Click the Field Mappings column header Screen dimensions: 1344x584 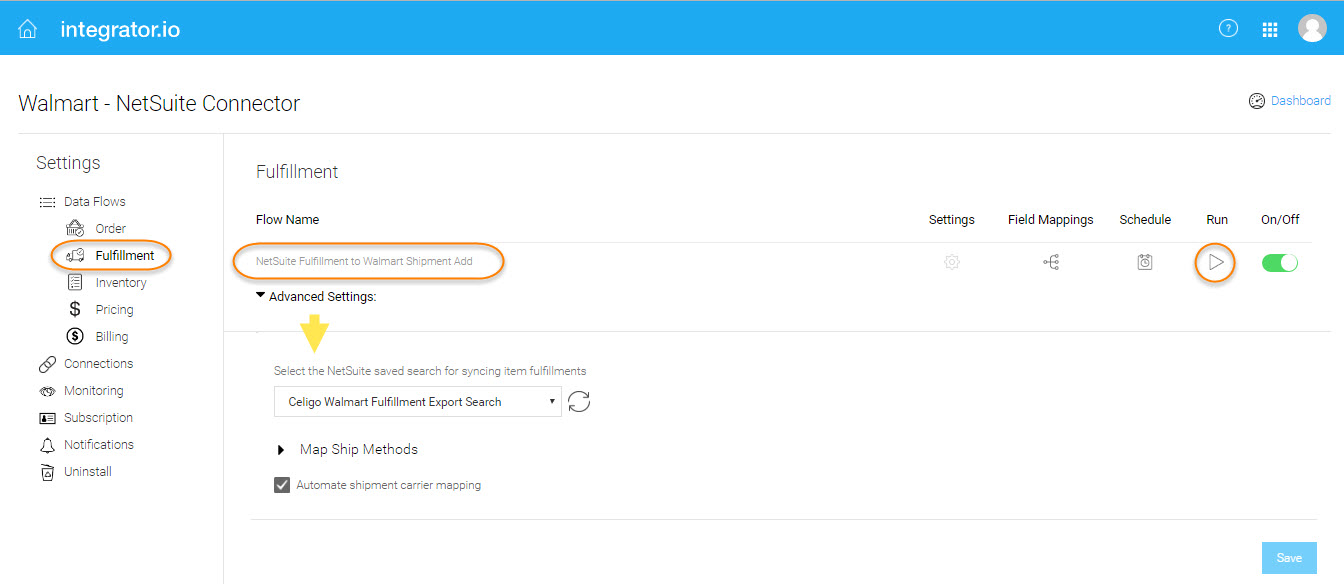[1051, 219]
